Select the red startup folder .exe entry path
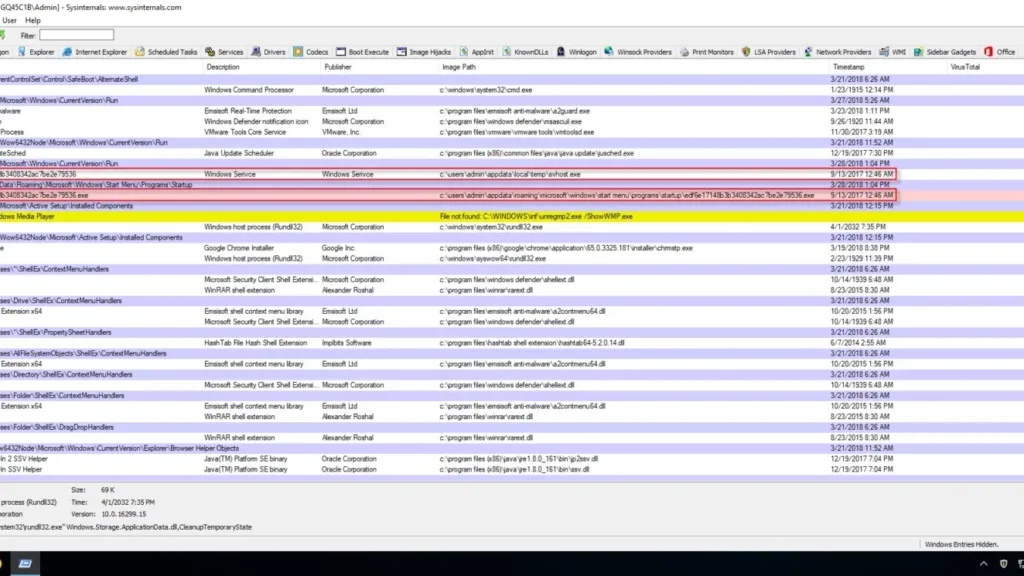This screenshot has height=576, width=1024. [626, 195]
